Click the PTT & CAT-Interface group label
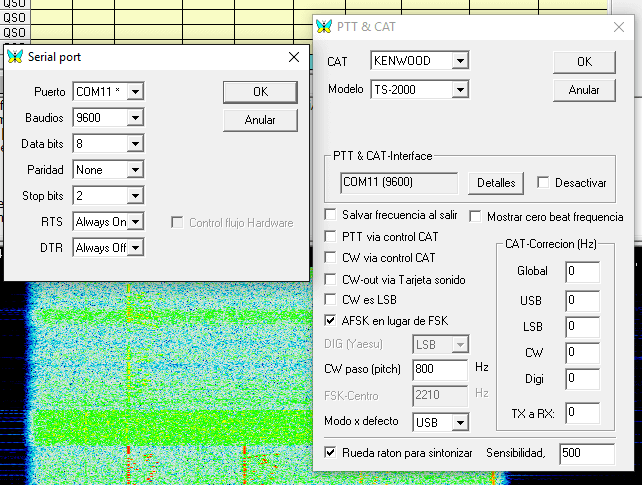Viewport: 642px width, 485px height. (x=382, y=156)
